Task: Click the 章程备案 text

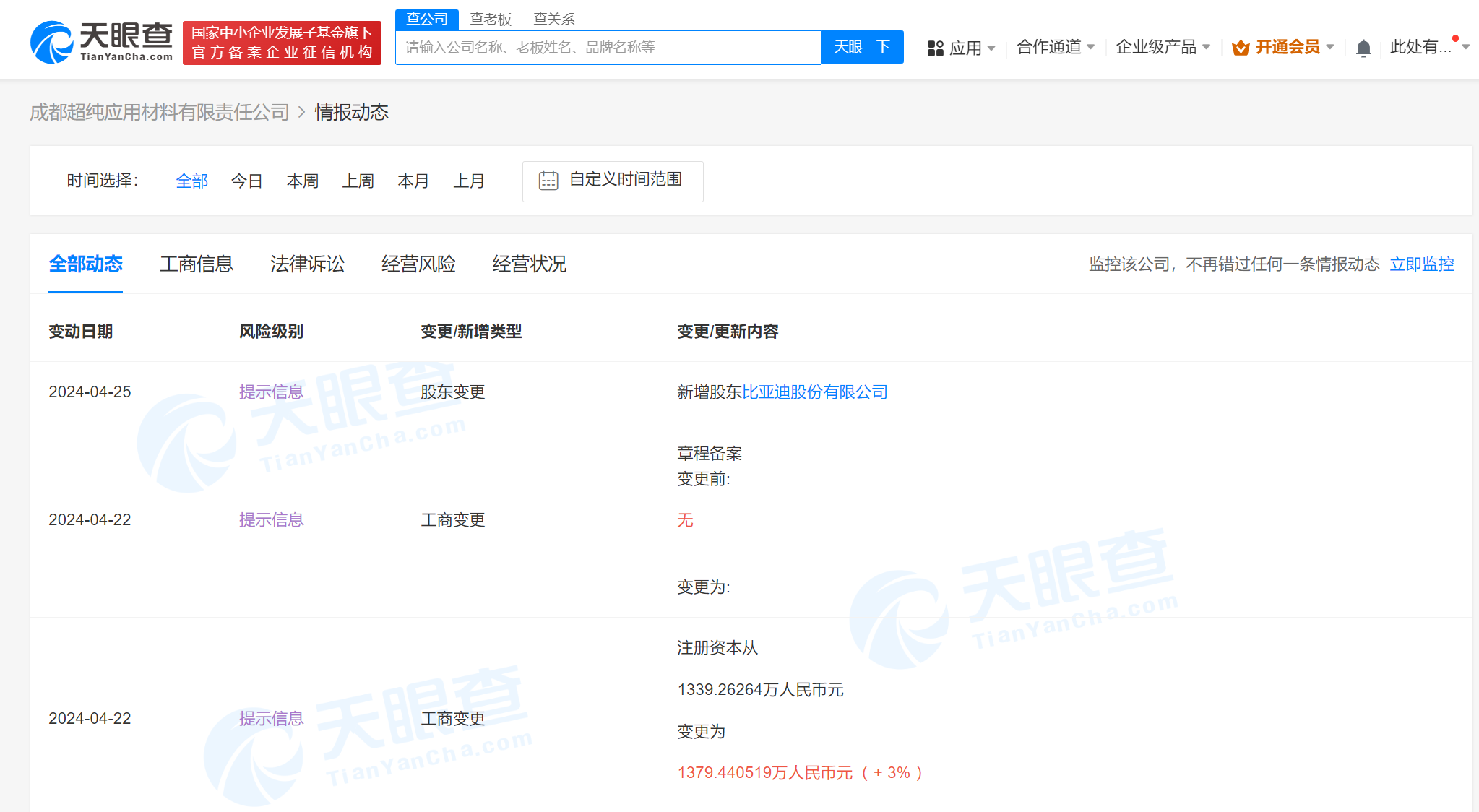Action: [x=710, y=454]
